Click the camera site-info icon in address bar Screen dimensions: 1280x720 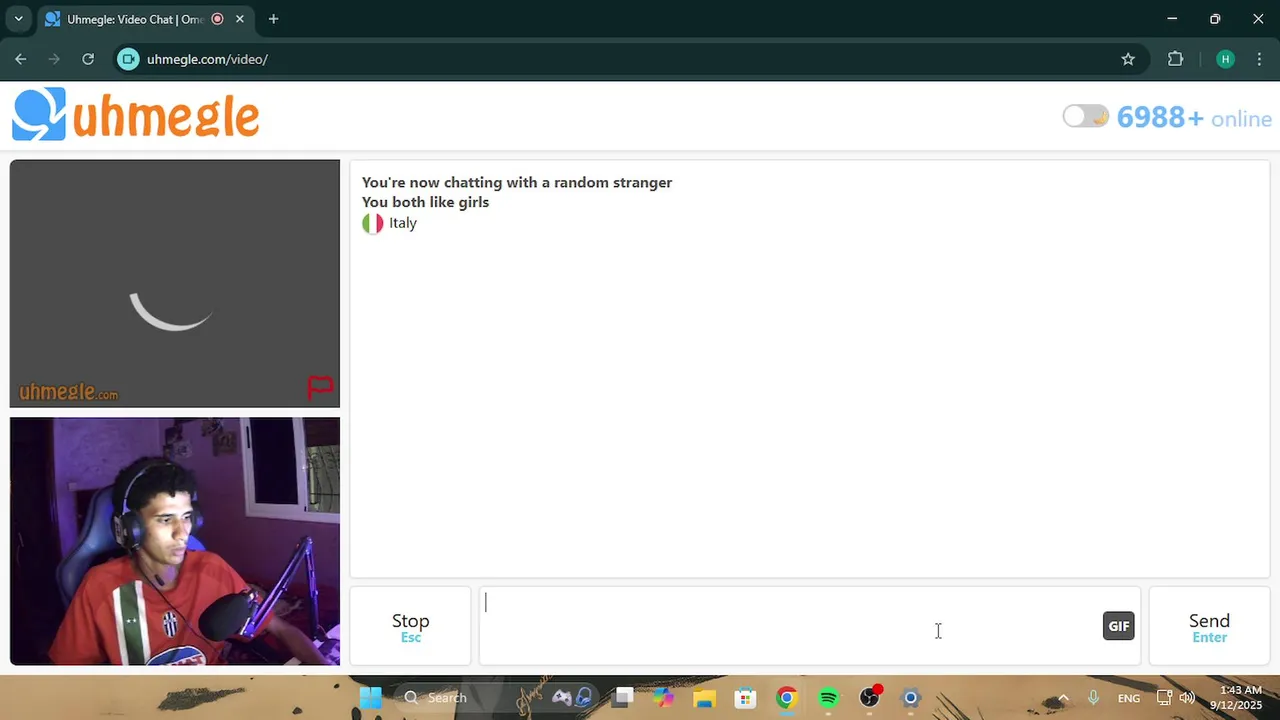[x=128, y=59]
